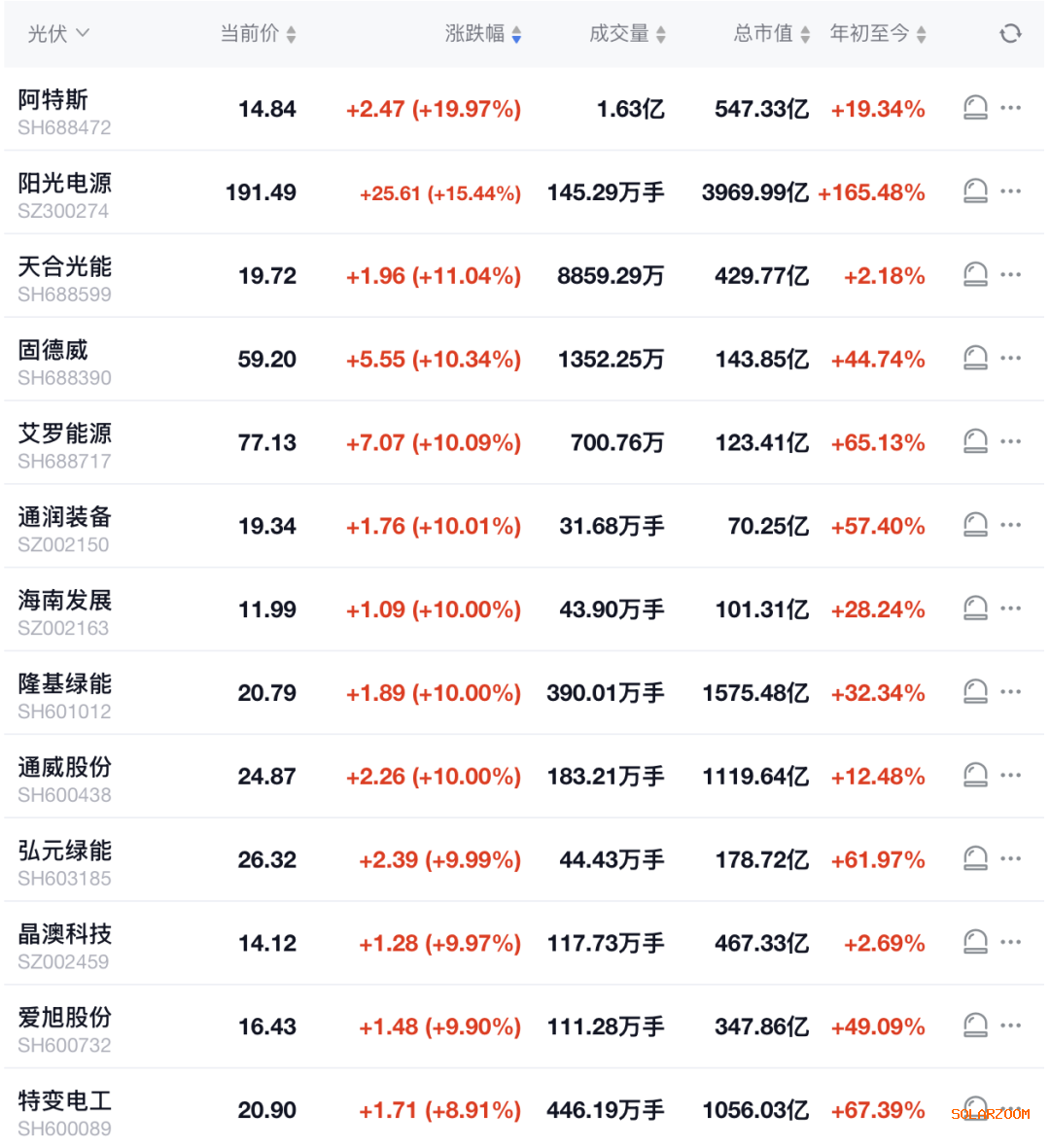Click alert bell icon for 隆基绿能
1050x1148 pixels.
point(975,692)
